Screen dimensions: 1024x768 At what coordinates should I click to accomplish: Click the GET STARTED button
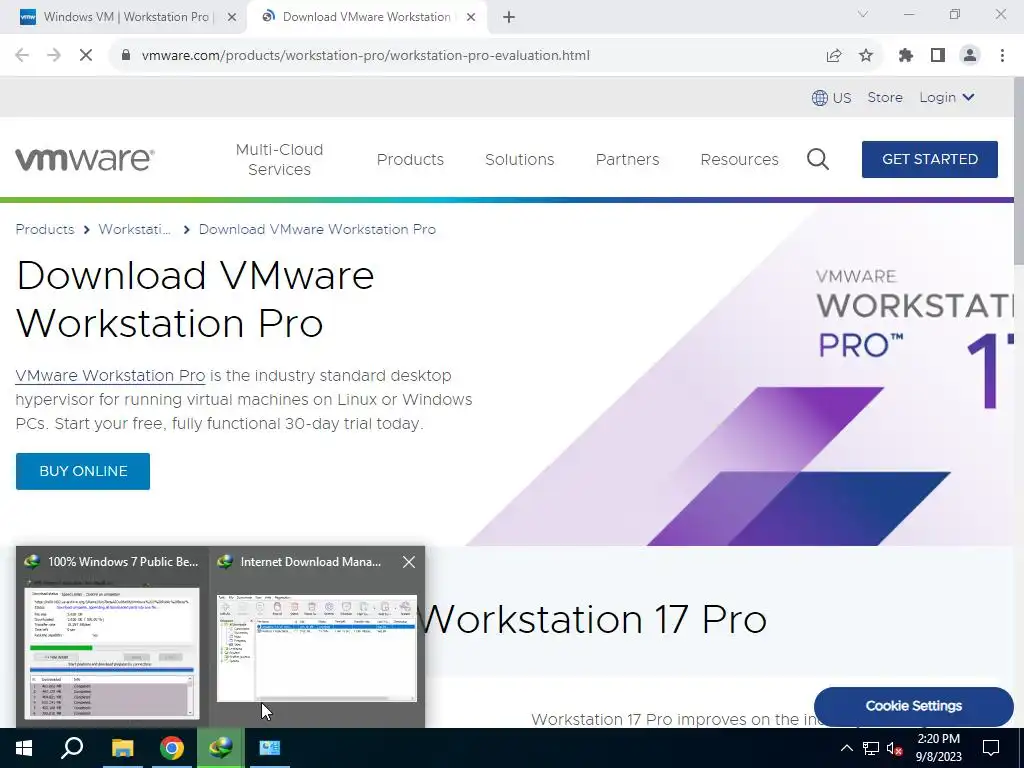tap(930, 159)
